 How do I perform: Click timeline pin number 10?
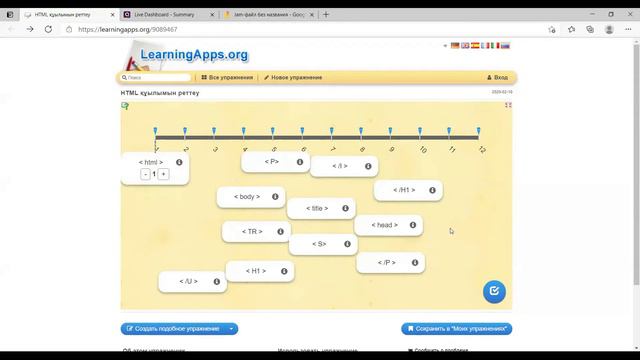pyautogui.click(x=420, y=131)
